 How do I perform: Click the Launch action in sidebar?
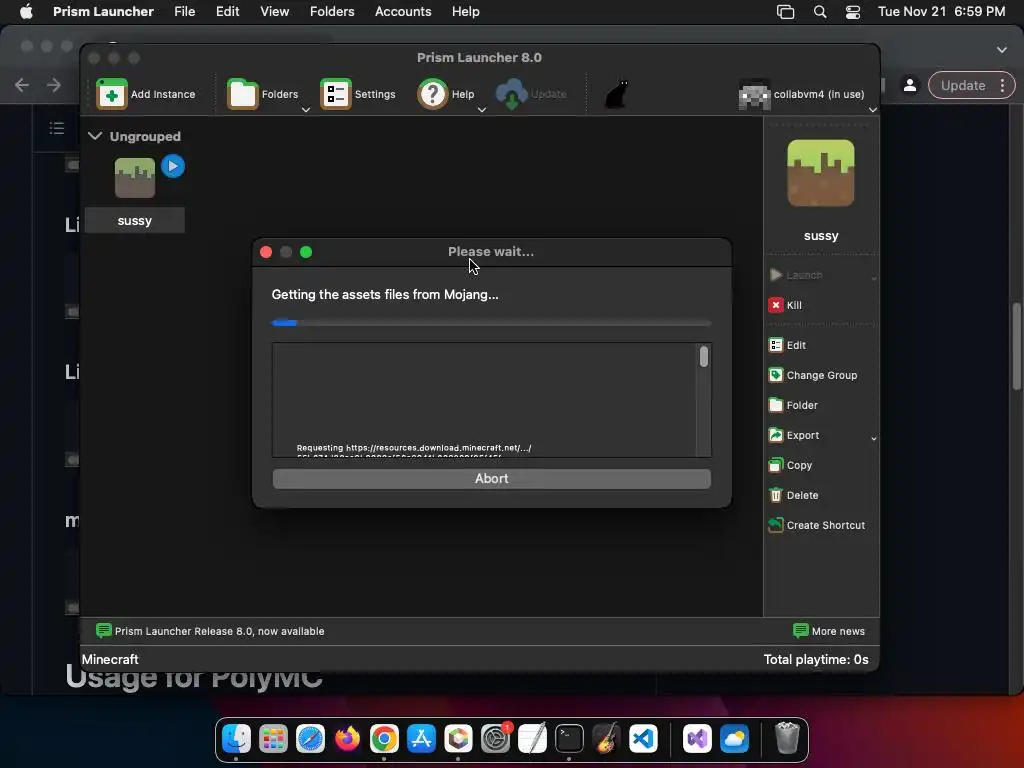[795, 275]
